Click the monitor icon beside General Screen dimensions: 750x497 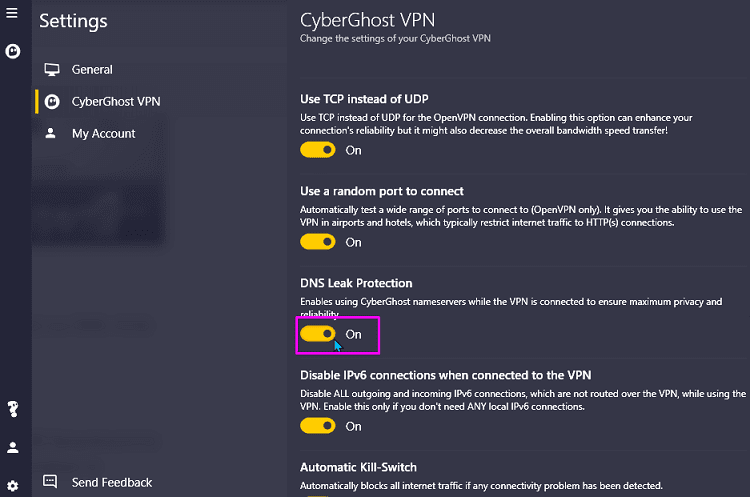52,70
